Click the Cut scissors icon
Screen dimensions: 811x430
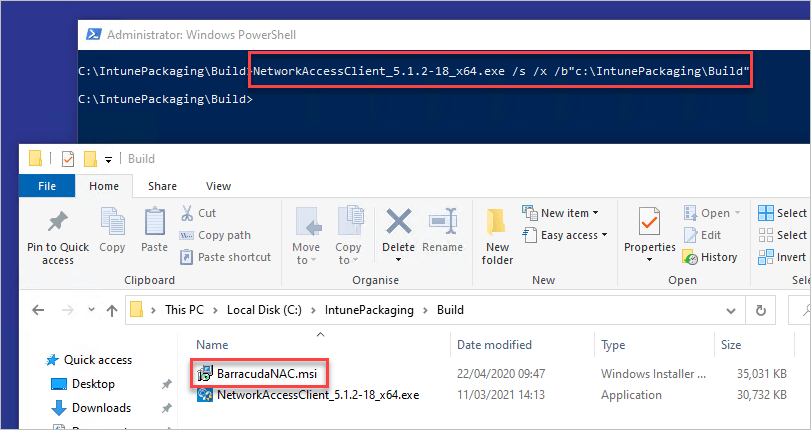[187, 213]
